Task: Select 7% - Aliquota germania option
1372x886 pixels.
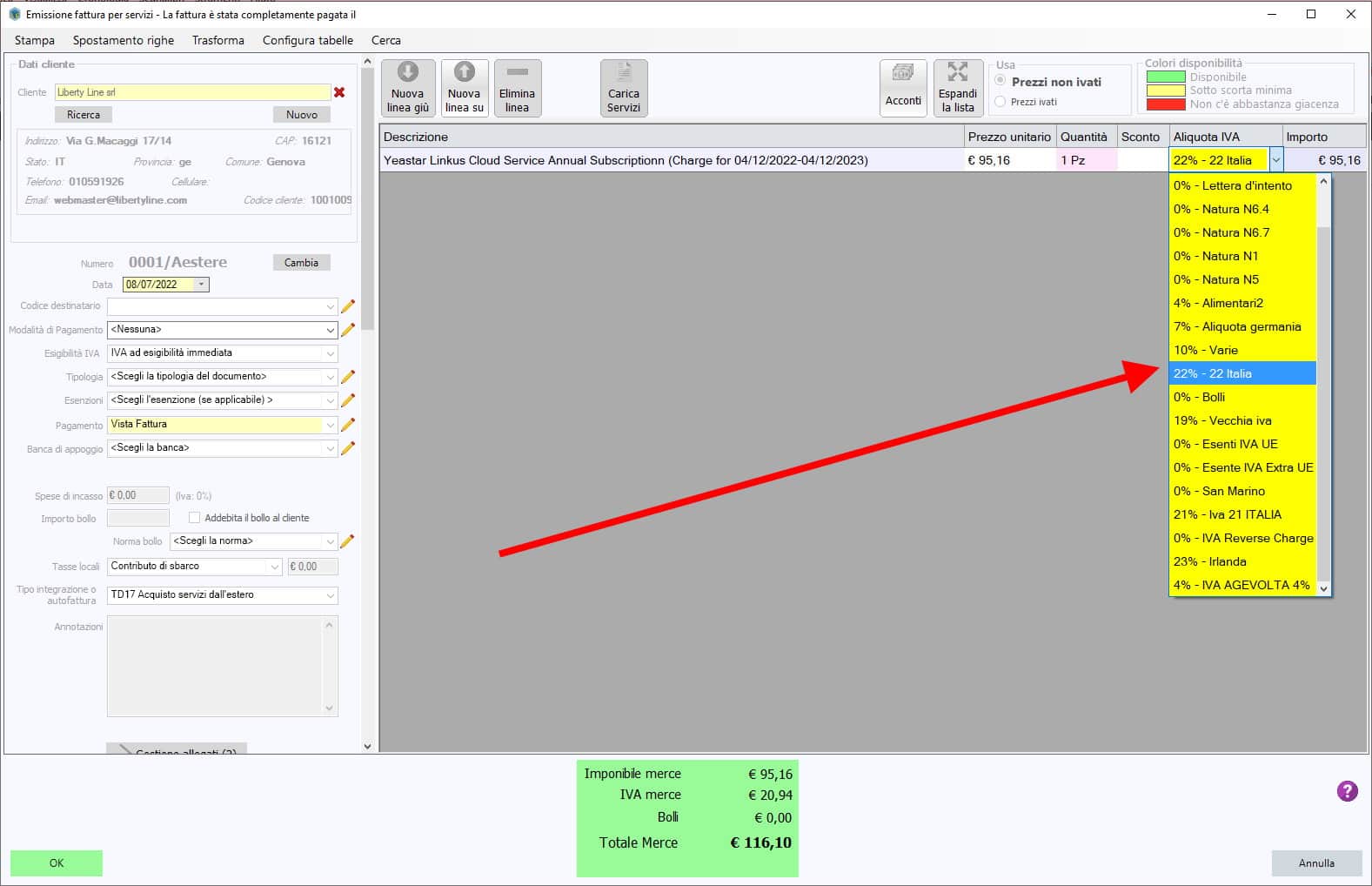Action: point(1242,326)
